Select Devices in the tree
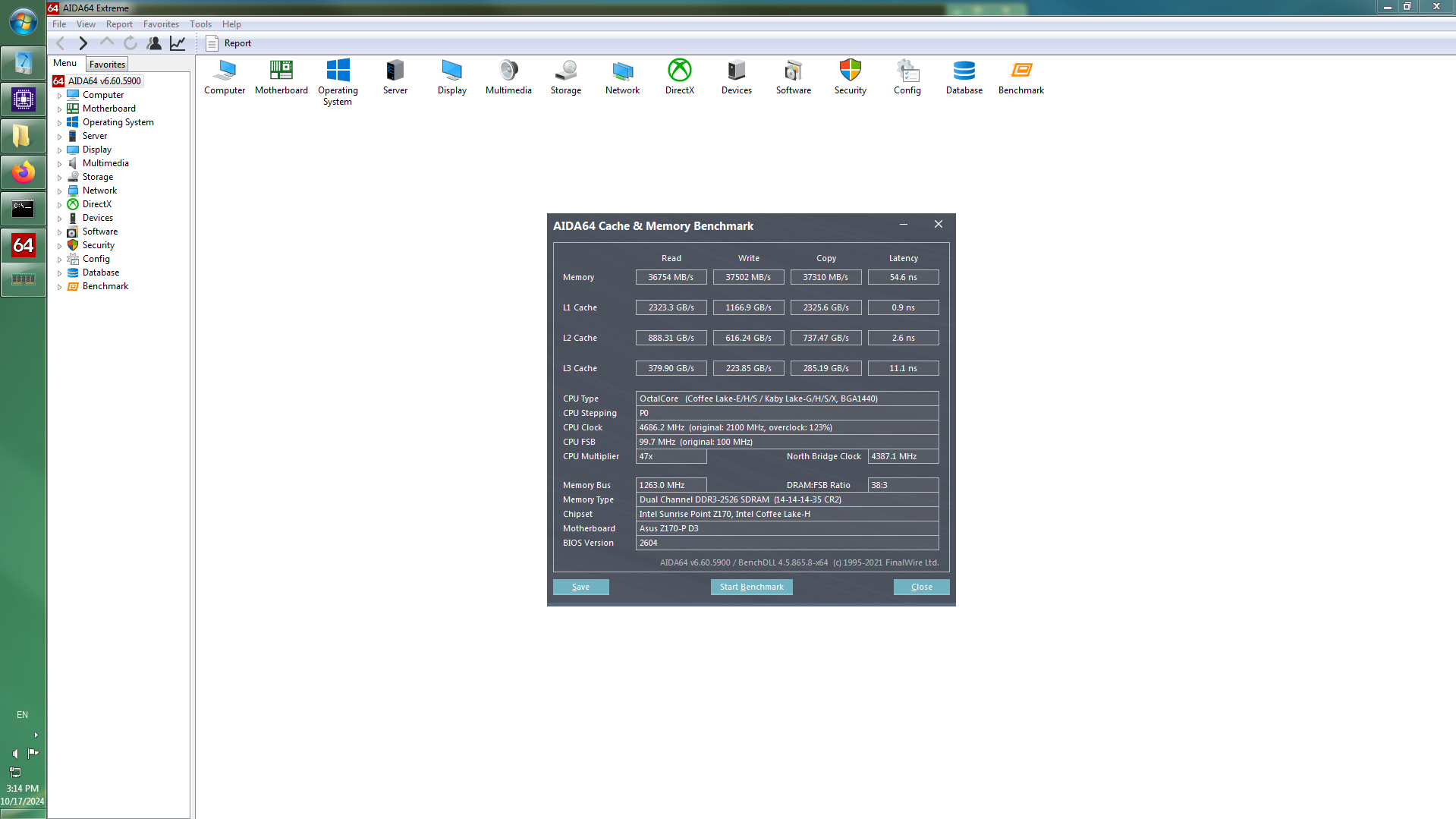Image resolution: width=1456 pixels, height=819 pixels. click(98, 218)
